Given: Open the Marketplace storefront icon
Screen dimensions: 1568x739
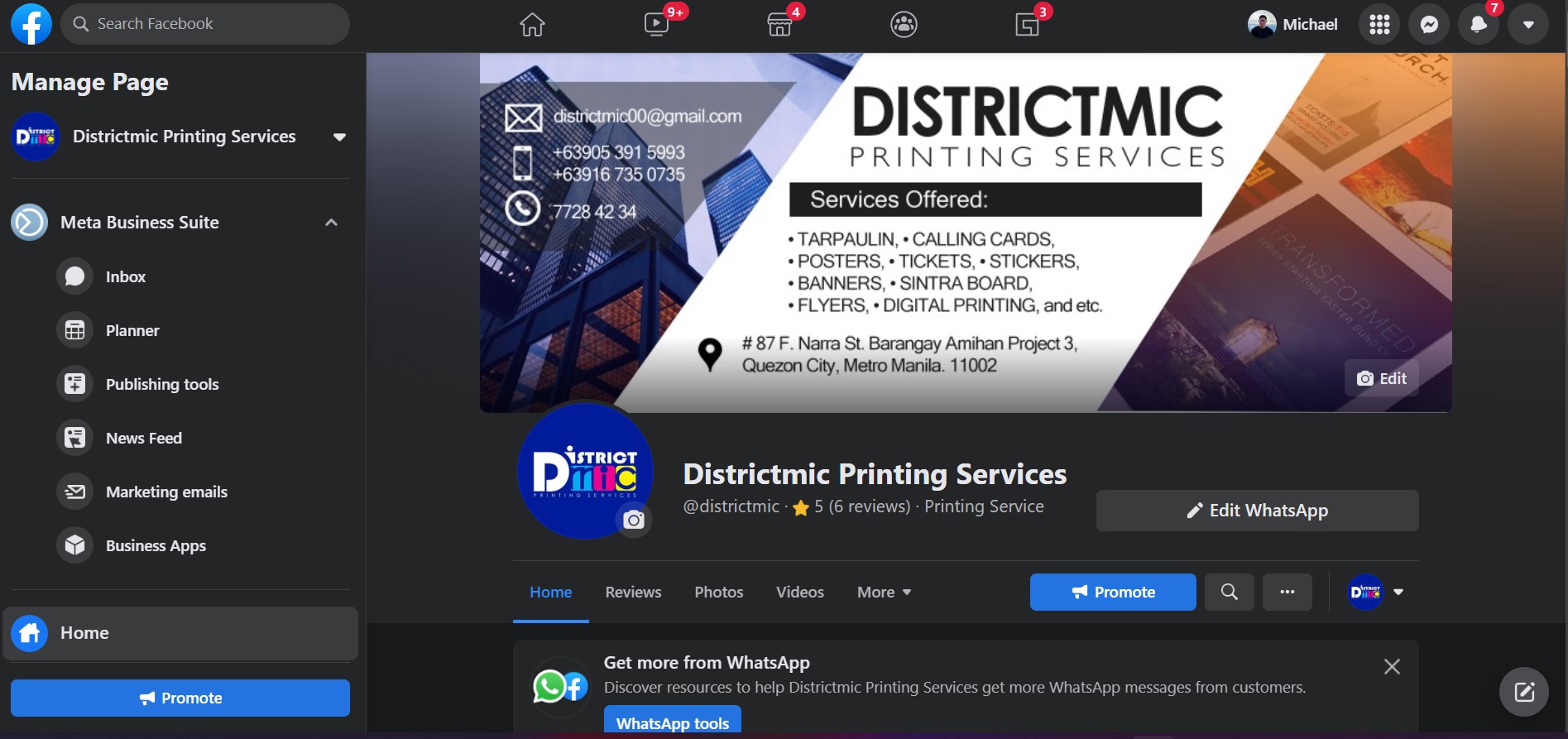Looking at the screenshot, I should 779,25.
